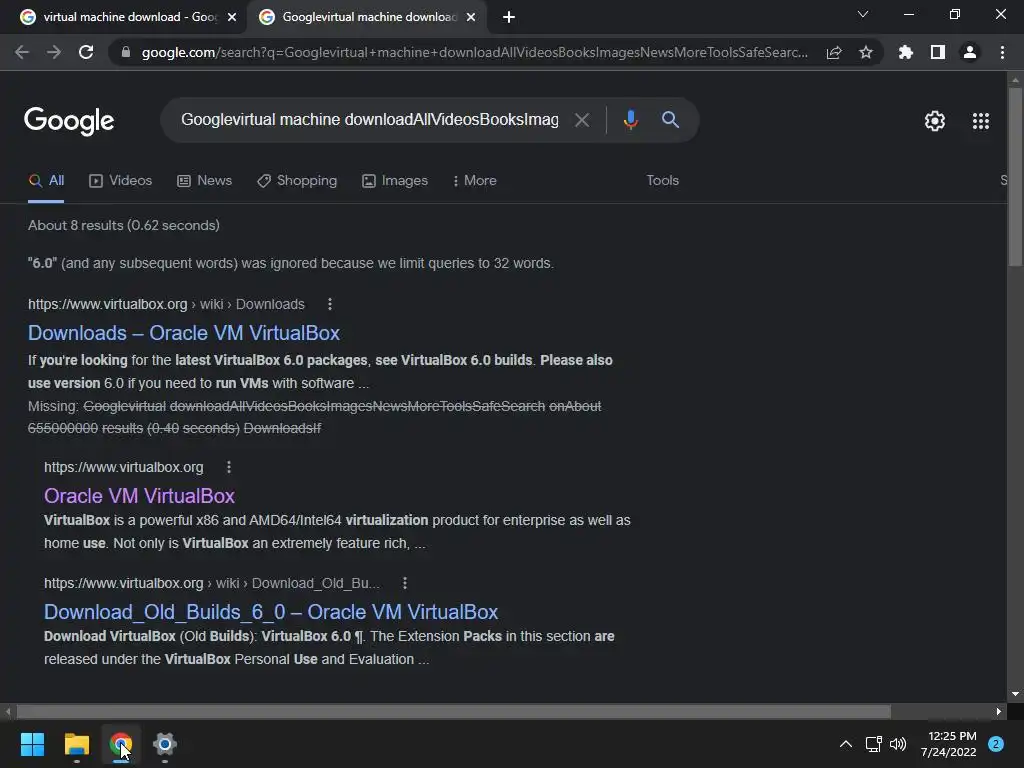Open the search Tools options
This screenshot has width=1024, height=768.
coord(662,180)
